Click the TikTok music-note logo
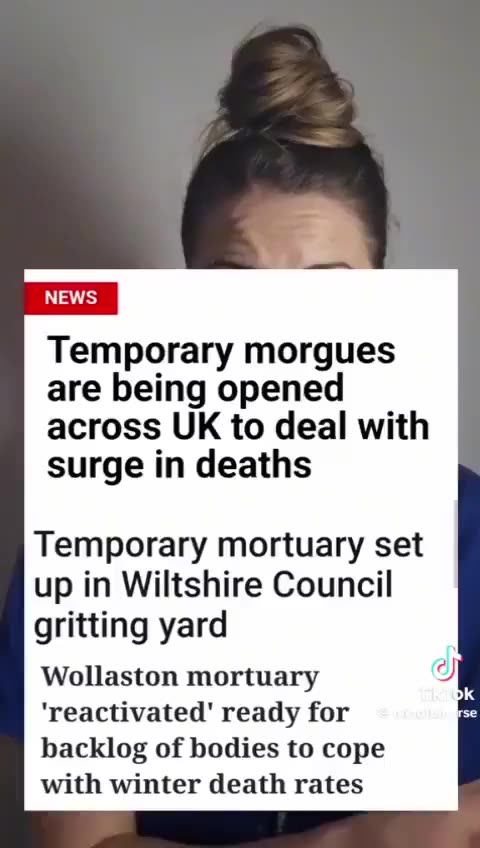480x848 pixels. (446, 664)
